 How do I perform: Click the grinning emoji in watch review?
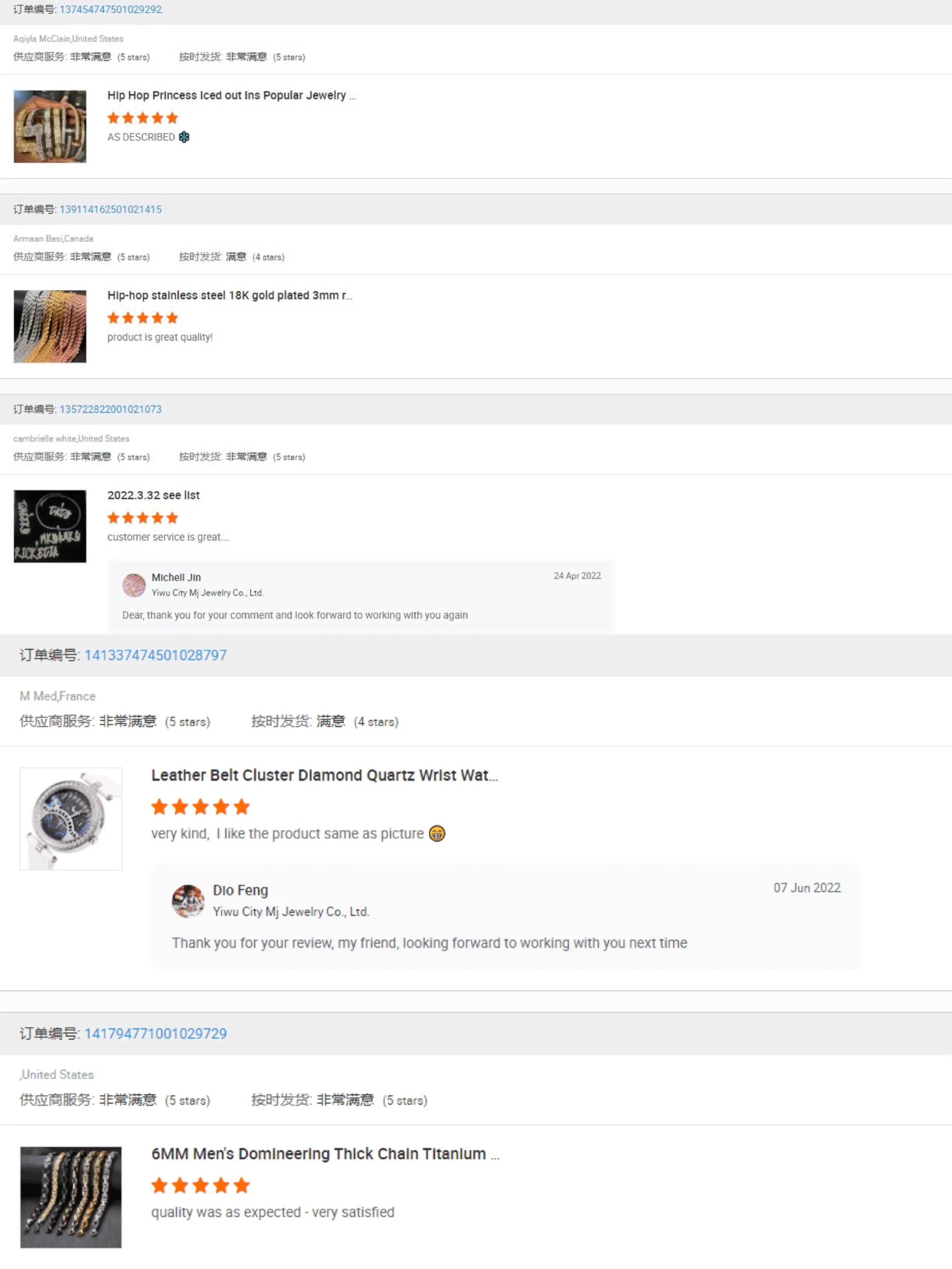pos(437,833)
